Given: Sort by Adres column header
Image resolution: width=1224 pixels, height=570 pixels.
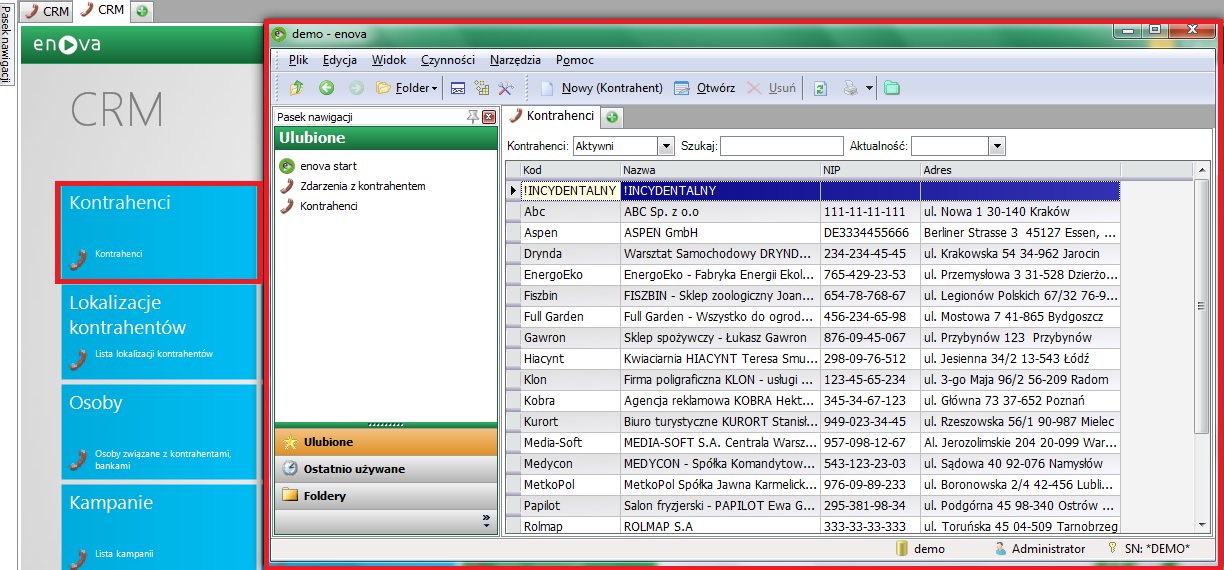Looking at the screenshot, I should pyautogui.click(x=1020, y=170).
